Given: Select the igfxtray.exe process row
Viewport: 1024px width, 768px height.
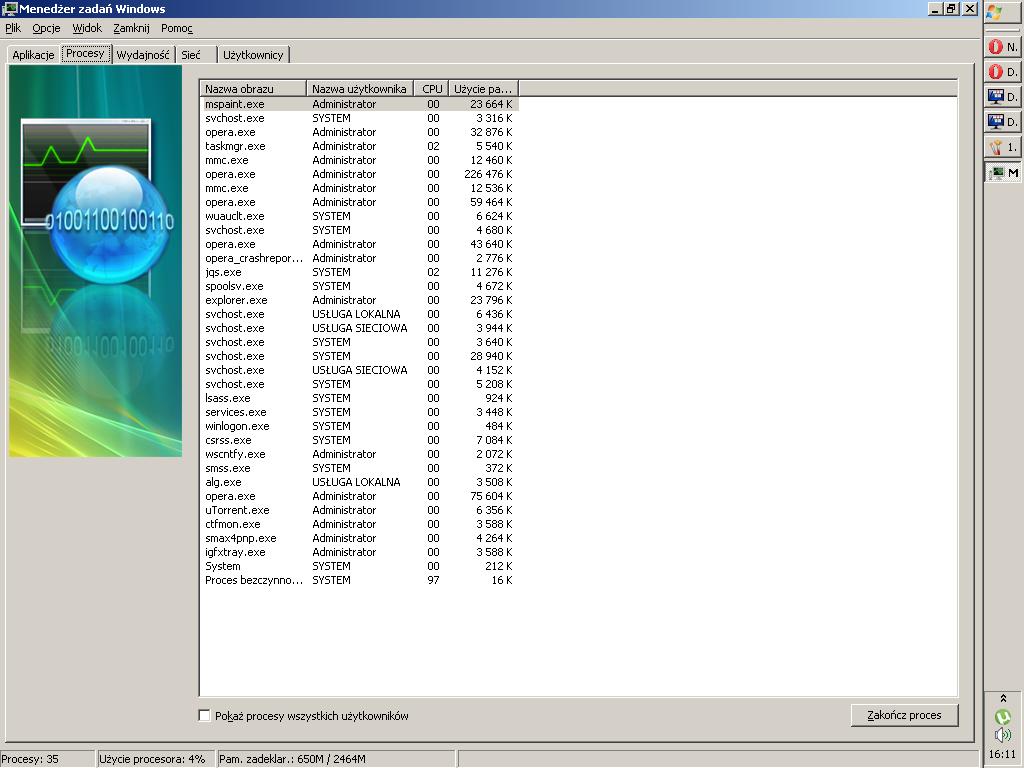Looking at the screenshot, I should [359, 552].
